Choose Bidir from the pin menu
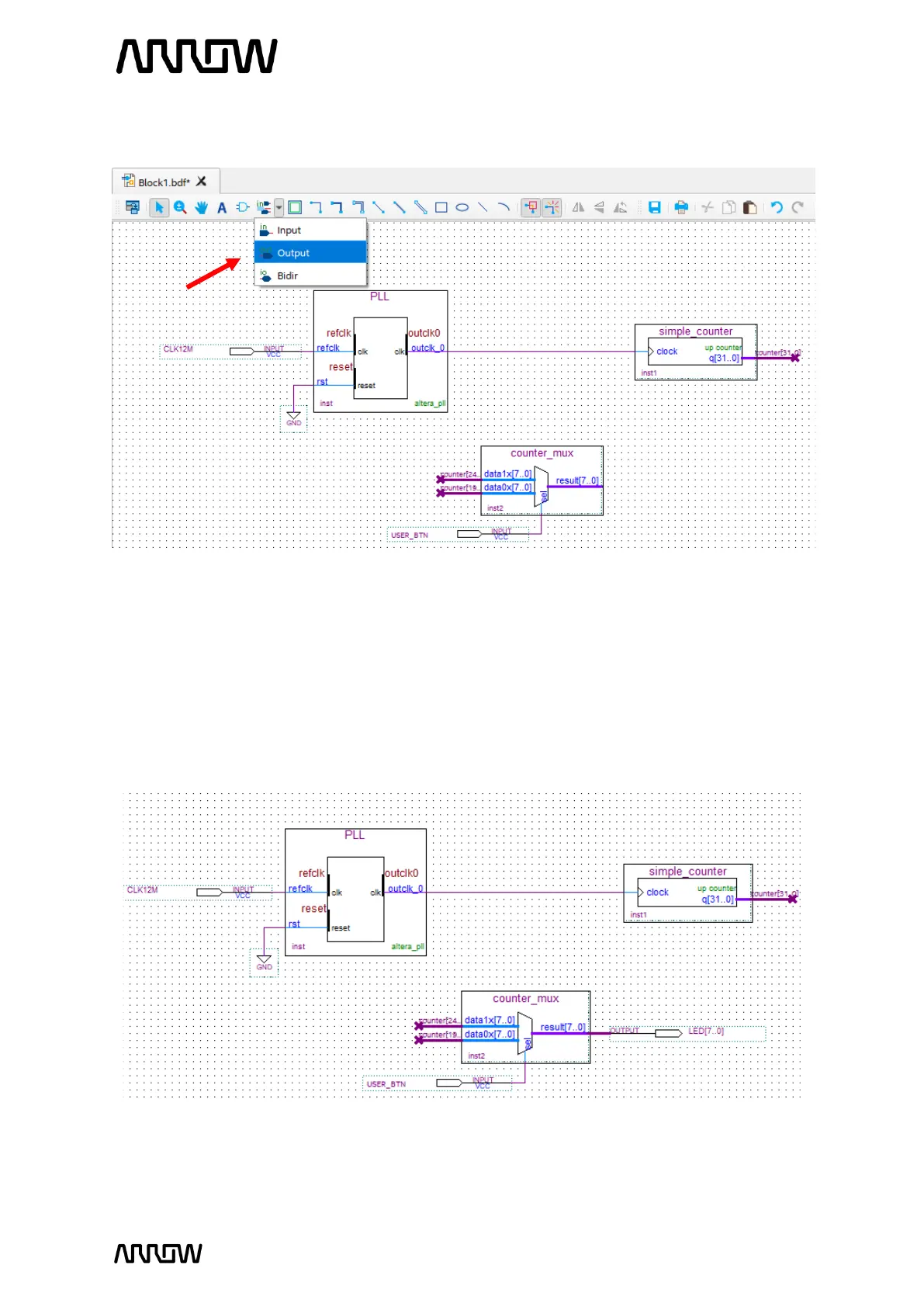 310,276
